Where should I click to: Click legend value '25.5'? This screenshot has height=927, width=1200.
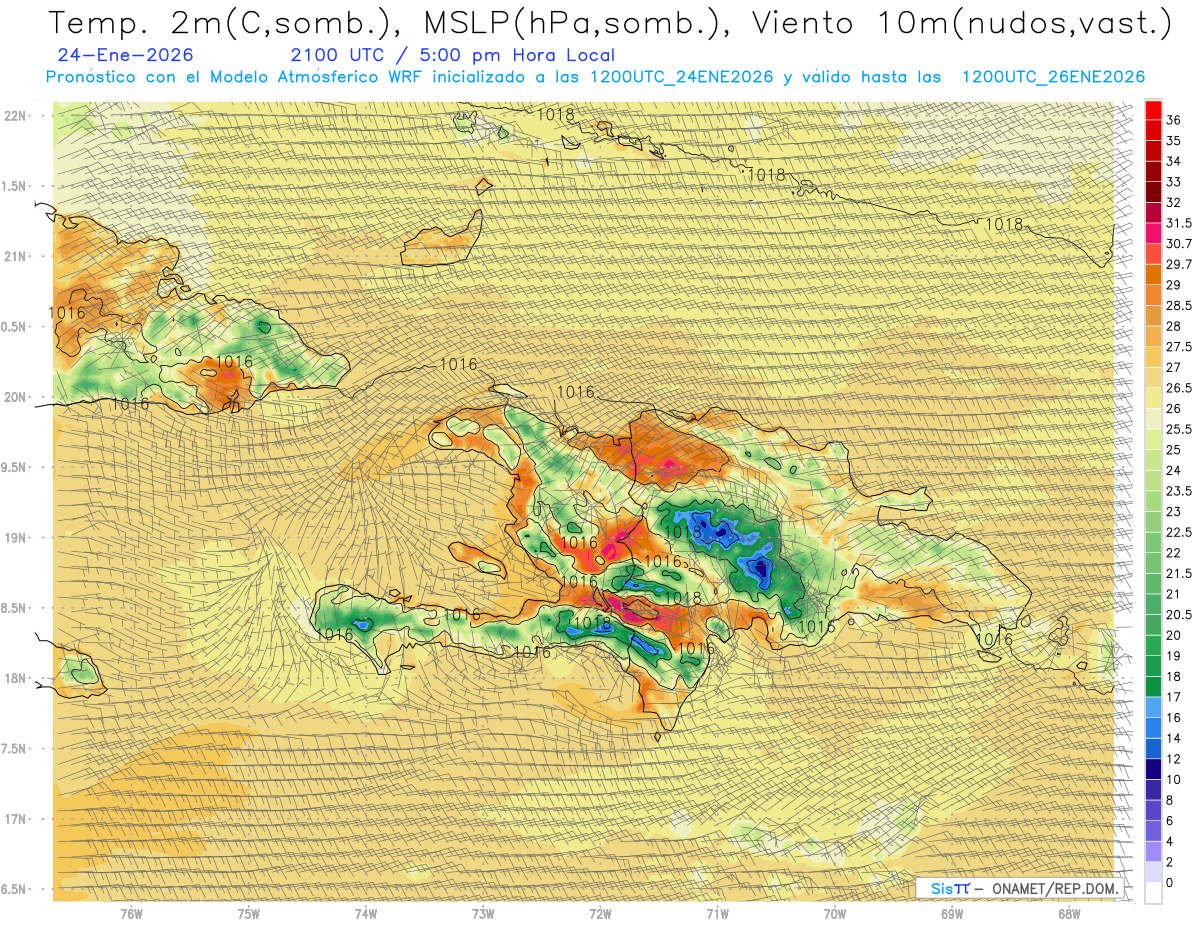(x=1179, y=430)
